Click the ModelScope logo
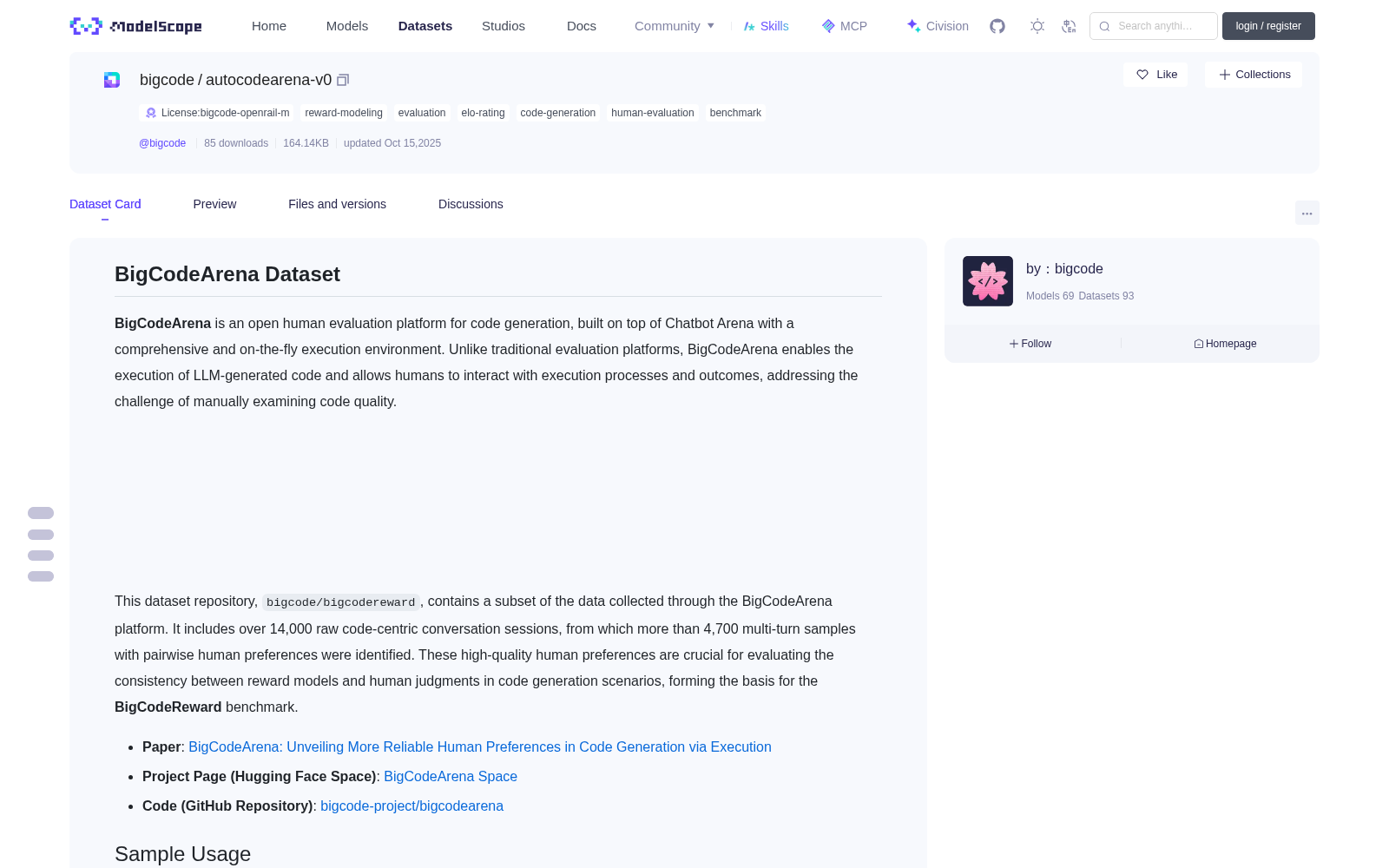This screenshot has height=868, width=1389. coord(135,26)
